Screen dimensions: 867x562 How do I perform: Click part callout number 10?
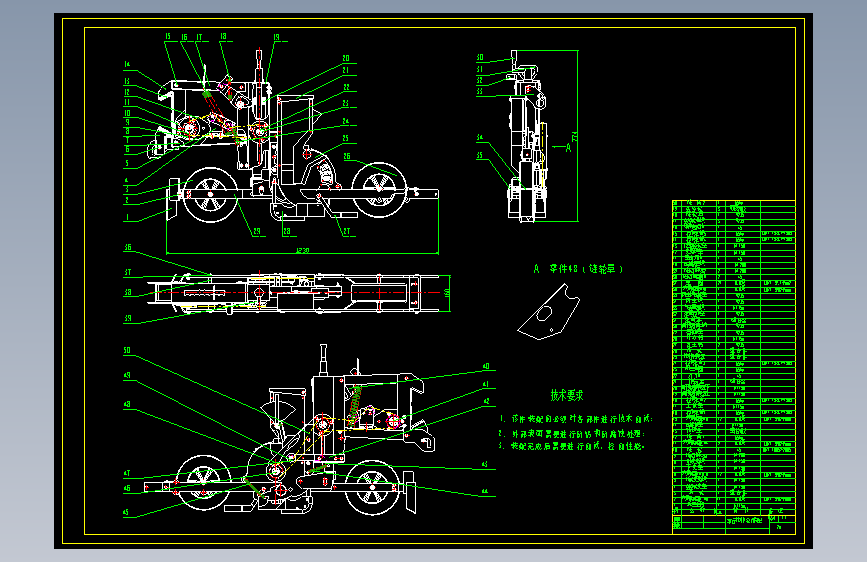(127, 113)
